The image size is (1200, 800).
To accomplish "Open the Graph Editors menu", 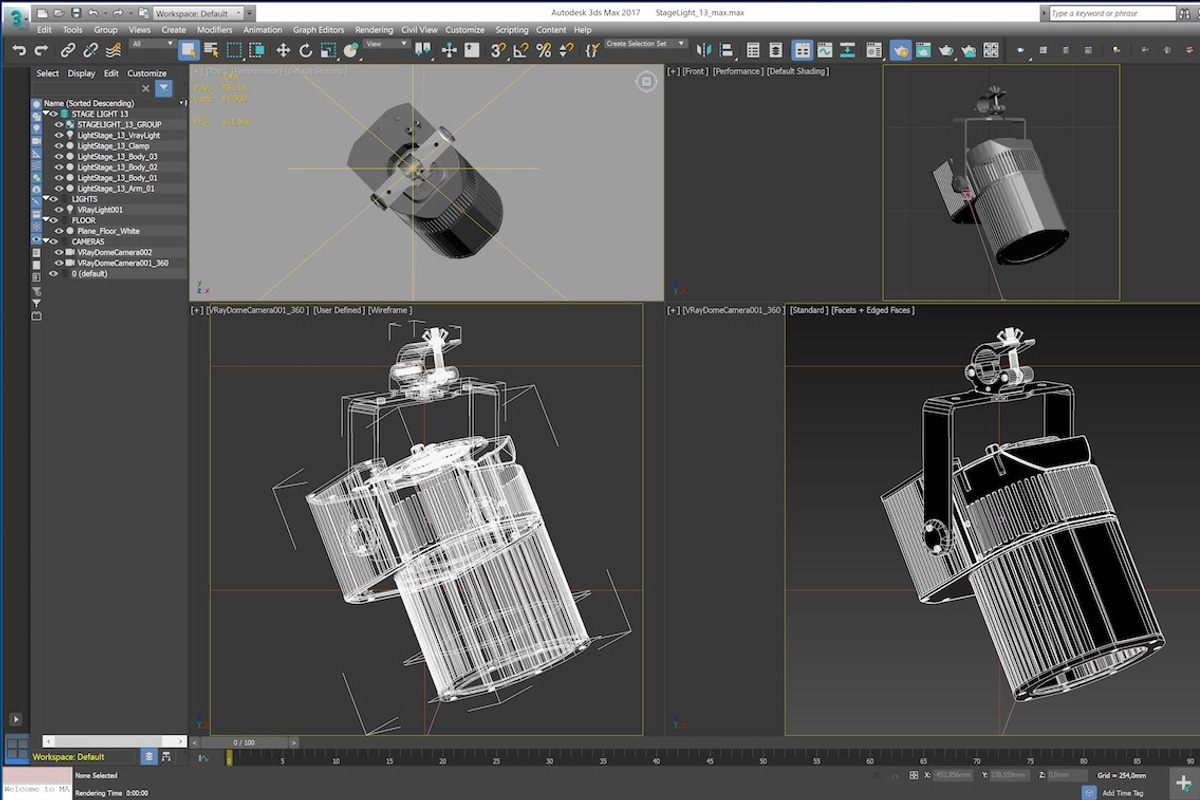I will [x=318, y=30].
